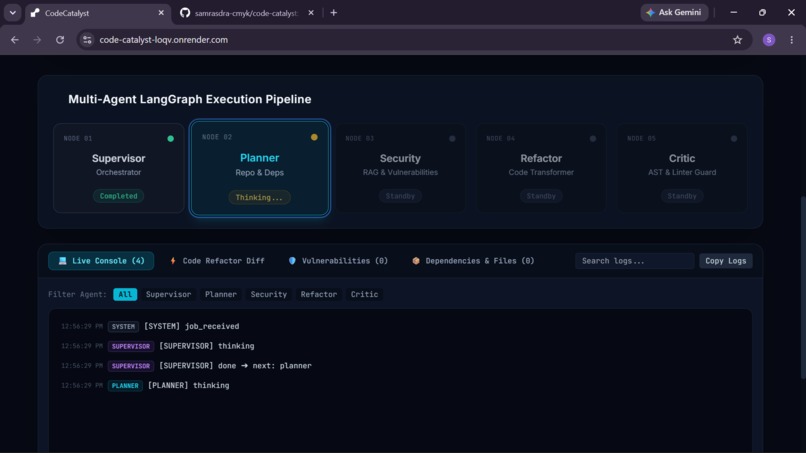Open the Vulnerabilities tab
Screen dimensions: 806x453
(338, 261)
